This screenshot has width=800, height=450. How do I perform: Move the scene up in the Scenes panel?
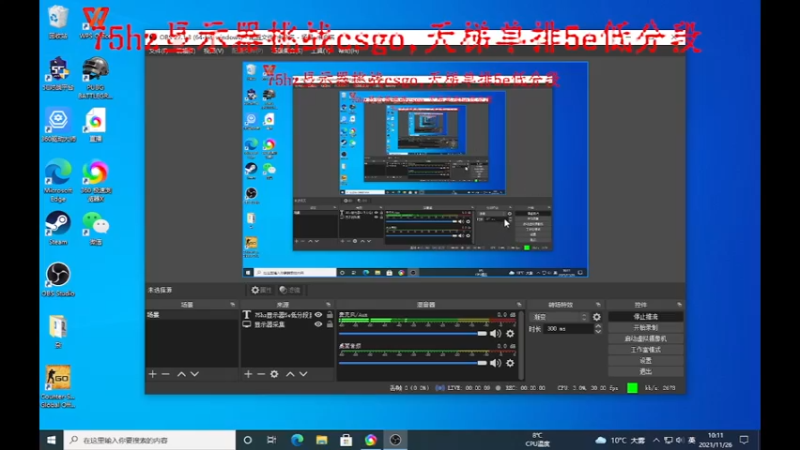(x=181, y=374)
